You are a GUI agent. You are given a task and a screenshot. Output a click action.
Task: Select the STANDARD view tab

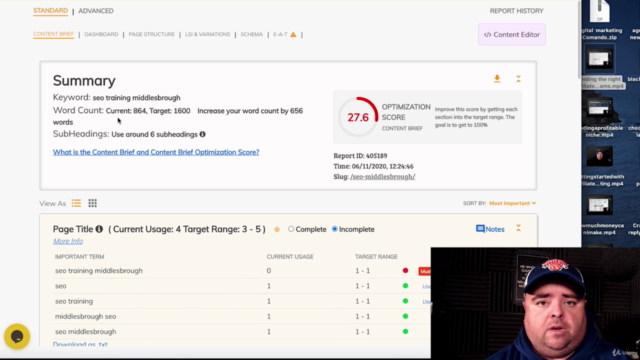51,11
